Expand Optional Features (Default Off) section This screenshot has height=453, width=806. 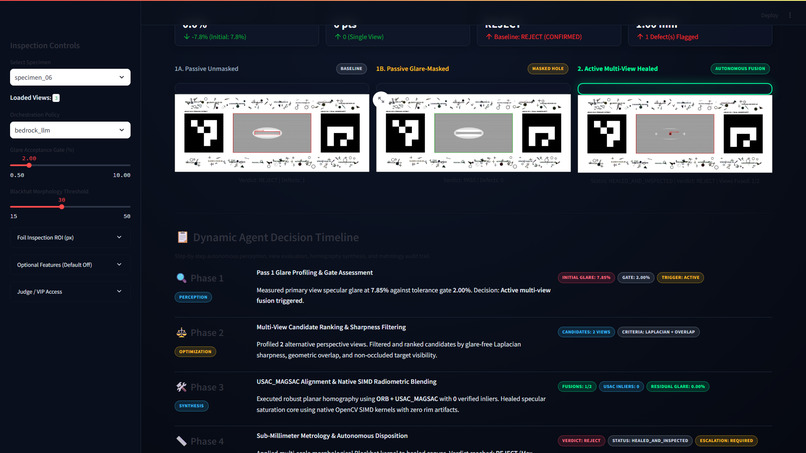tap(70, 265)
